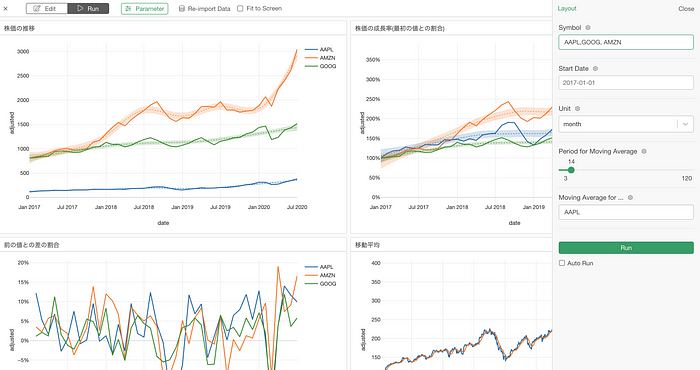Click the Run play triangle icon
Screen dimensions: 700x370
click(80, 8)
